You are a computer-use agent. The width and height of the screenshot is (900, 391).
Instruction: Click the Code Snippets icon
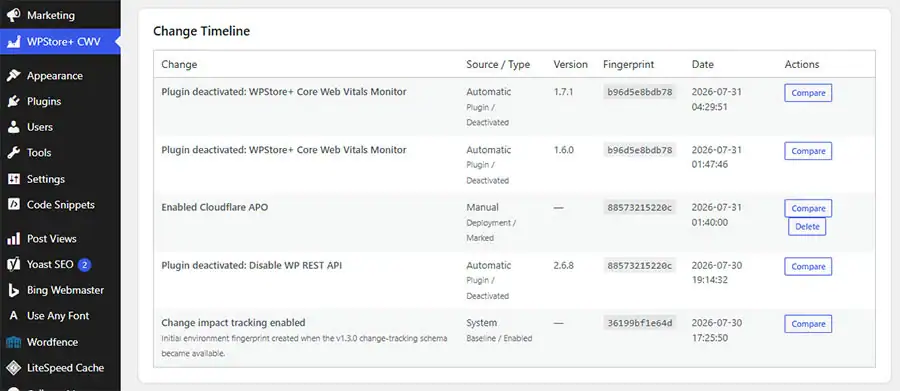pos(14,204)
